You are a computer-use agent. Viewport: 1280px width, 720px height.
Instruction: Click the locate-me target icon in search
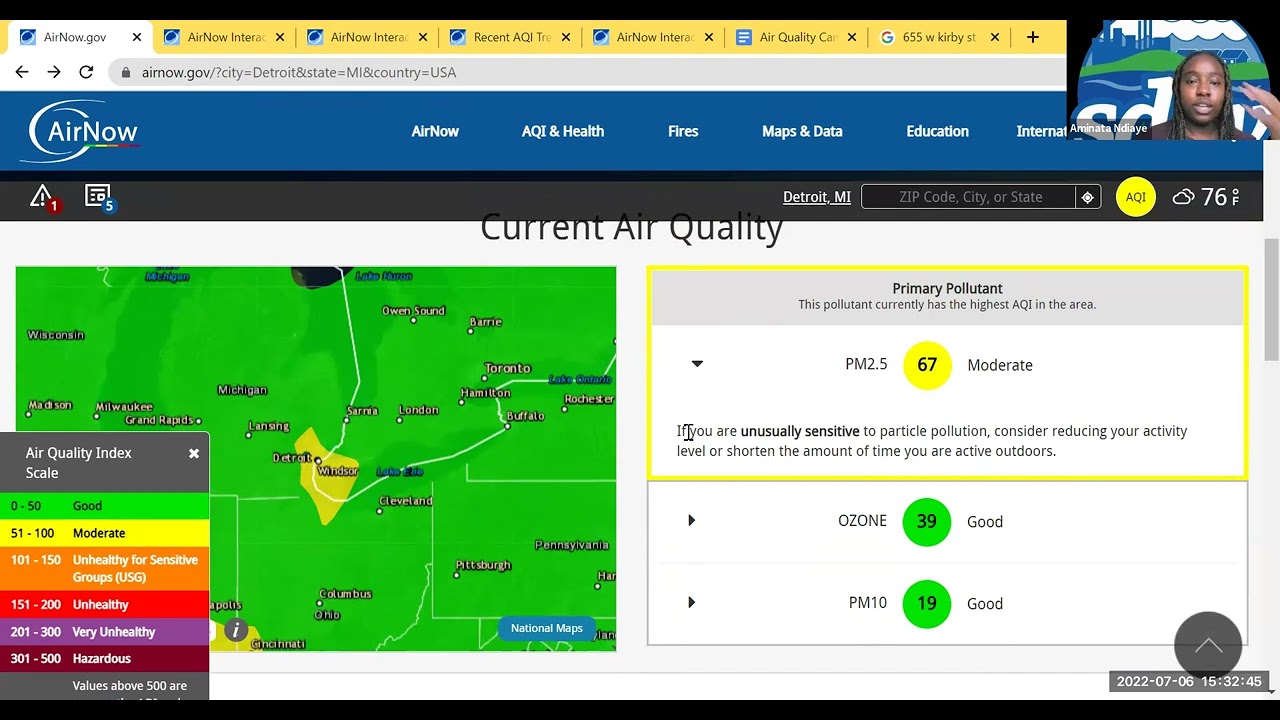(1088, 197)
